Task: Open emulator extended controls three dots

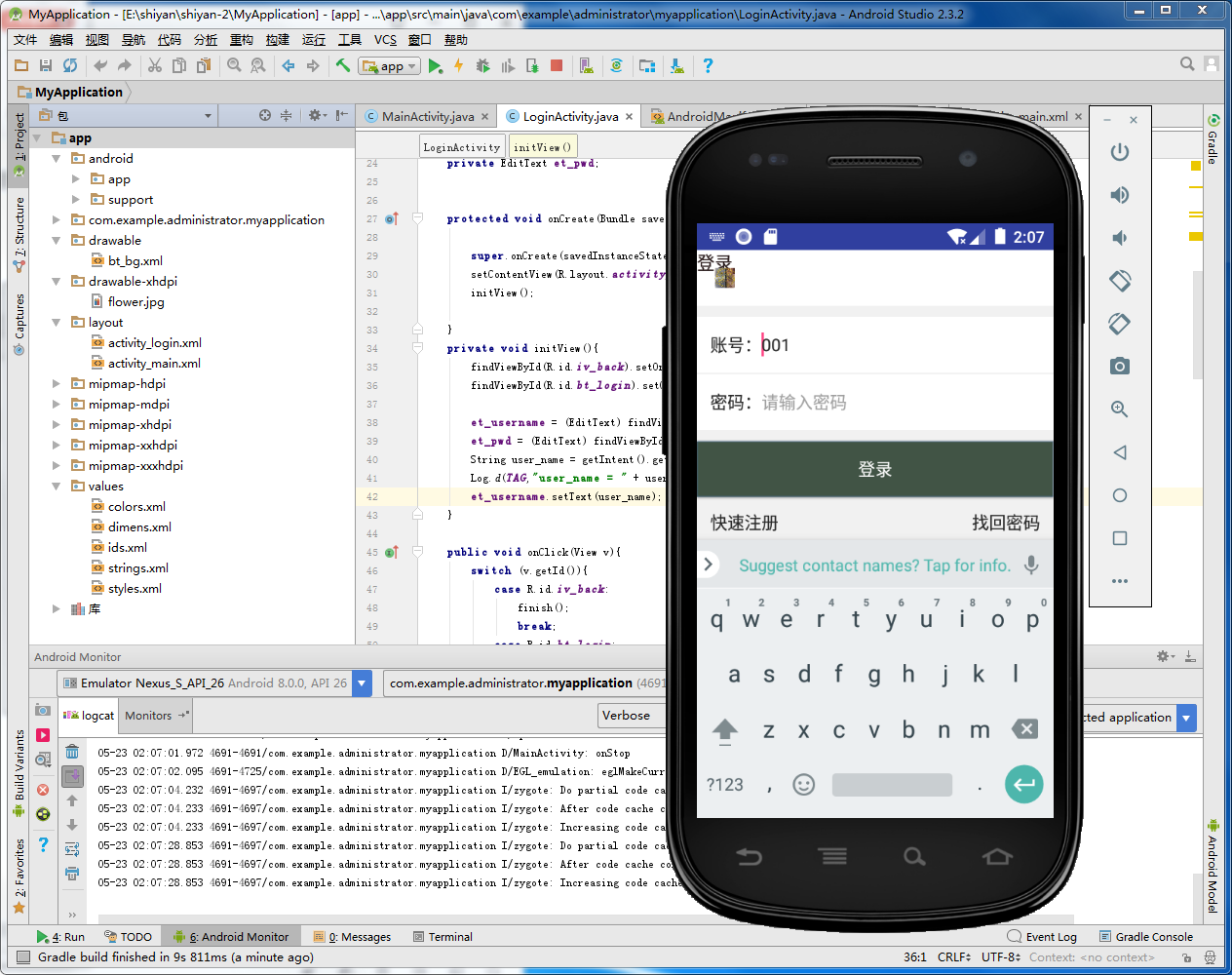Action: [x=1120, y=581]
